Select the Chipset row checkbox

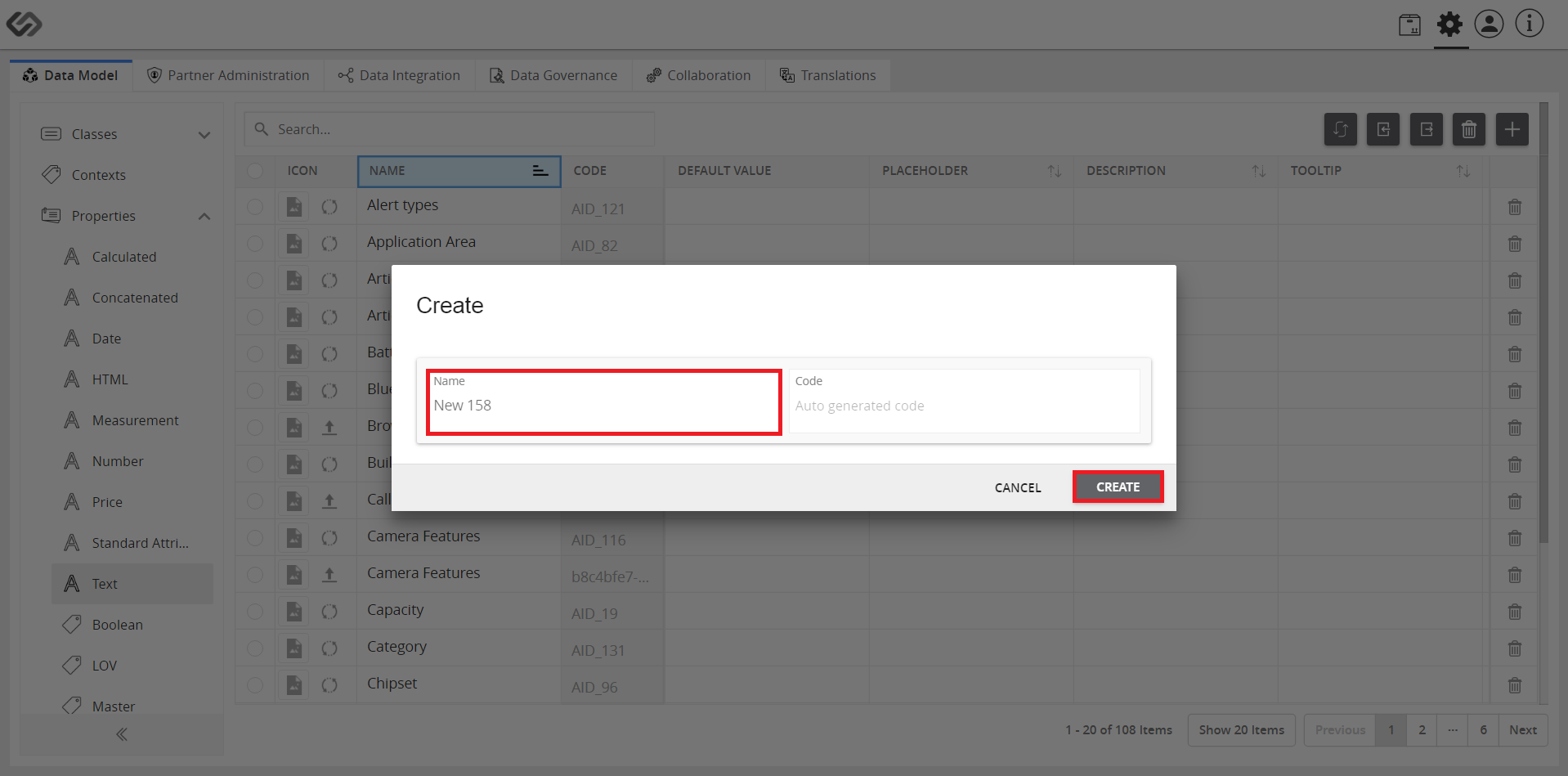point(255,685)
